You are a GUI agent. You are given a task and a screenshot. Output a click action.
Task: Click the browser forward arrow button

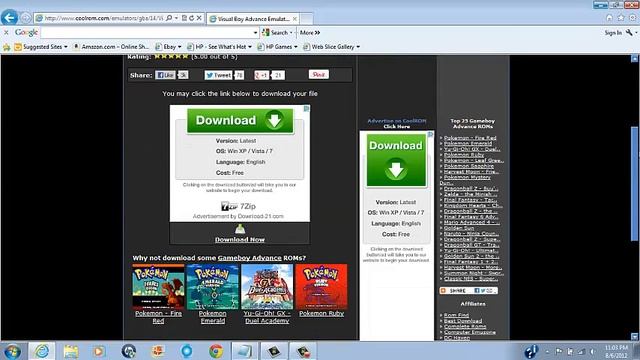[x=25, y=18]
